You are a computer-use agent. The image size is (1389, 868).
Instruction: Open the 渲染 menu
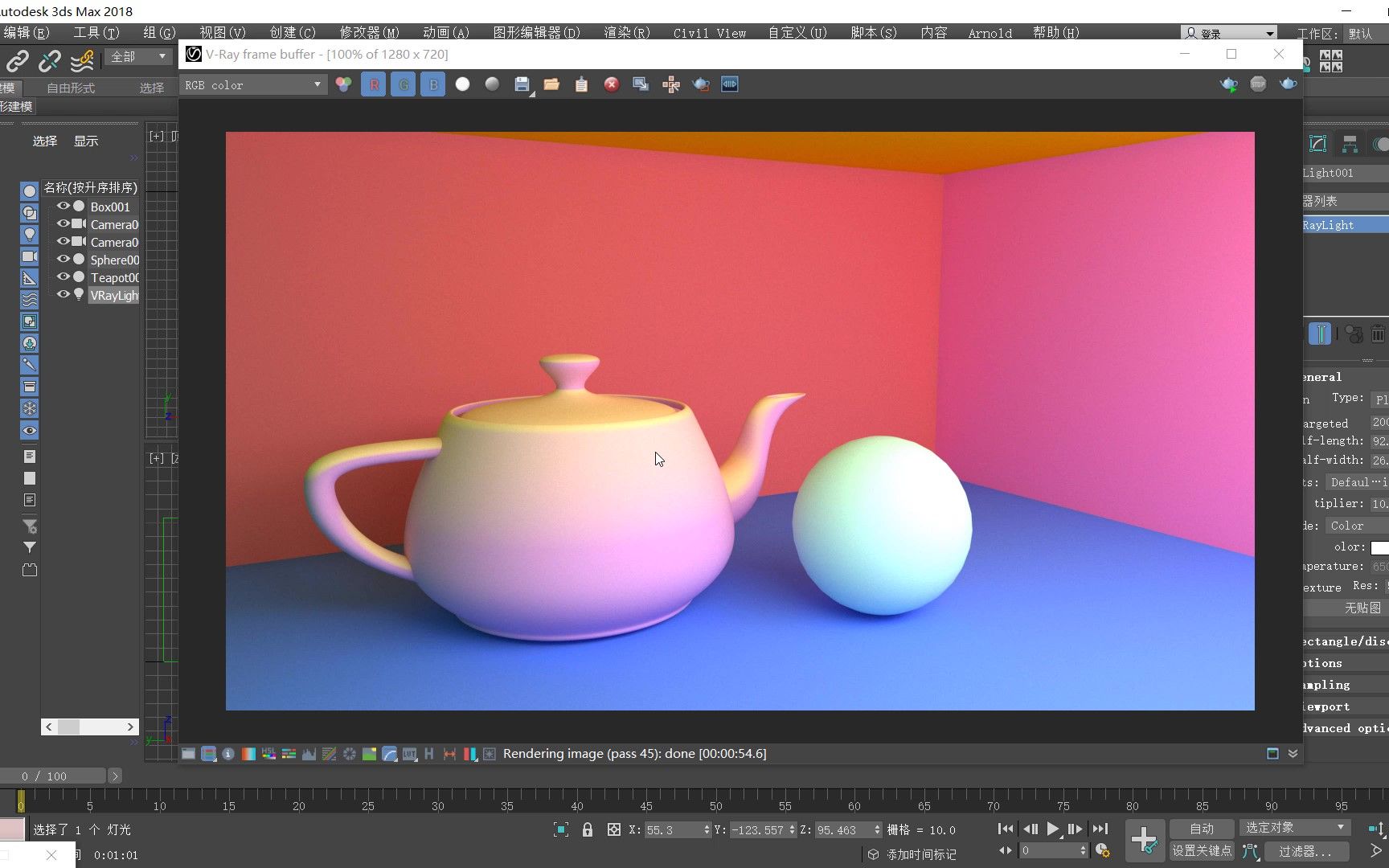[625, 33]
